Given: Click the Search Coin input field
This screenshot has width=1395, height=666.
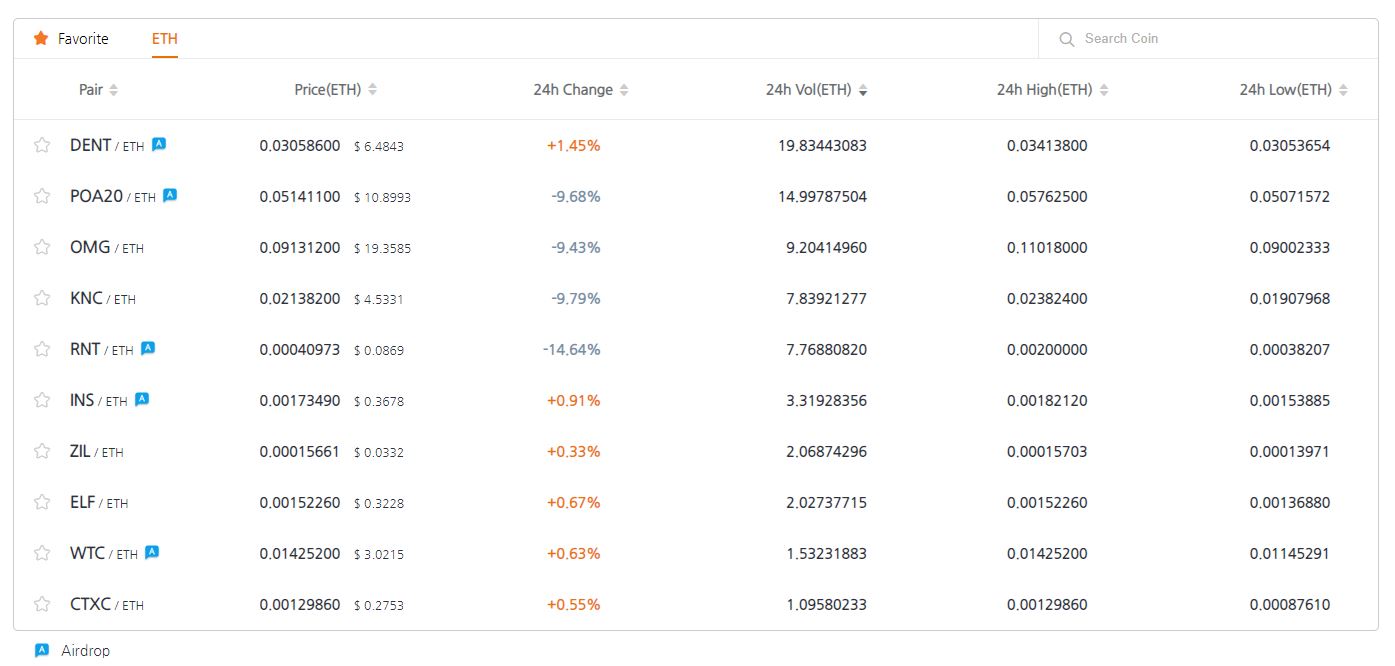Looking at the screenshot, I should click(x=1200, y=39).
